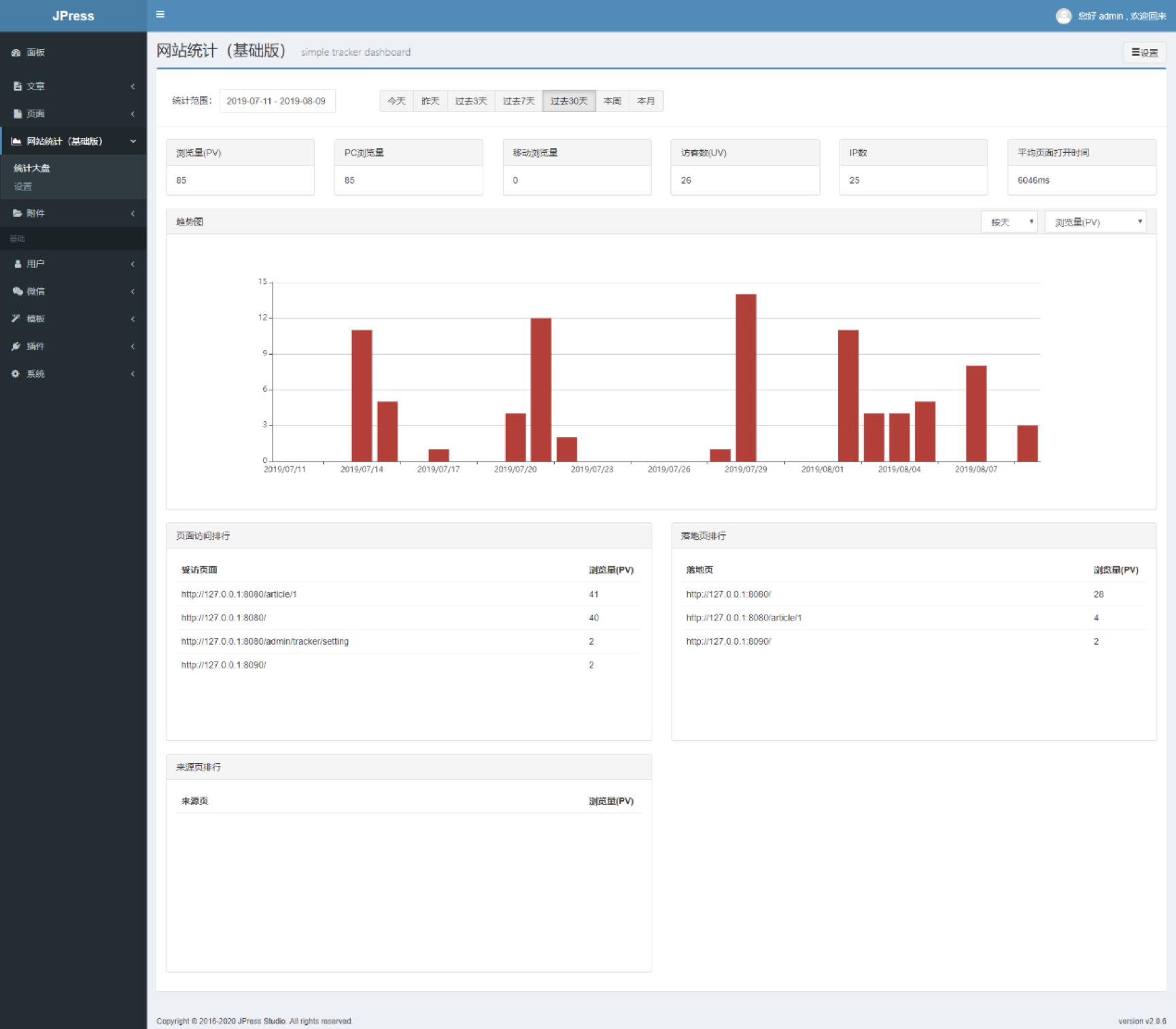1176x1029 pixels.
Task: Expand the 附件 menu chevron
Action: 133,213
